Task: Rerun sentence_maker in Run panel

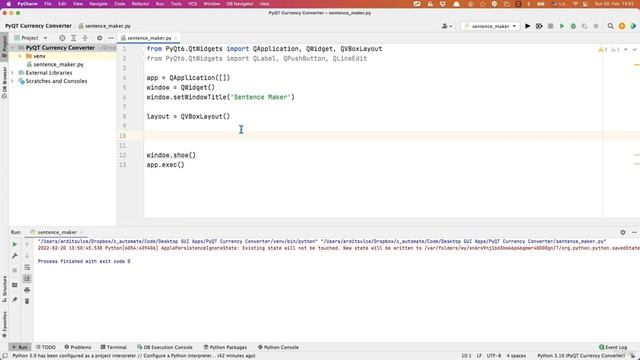Action: click(15, 244)
